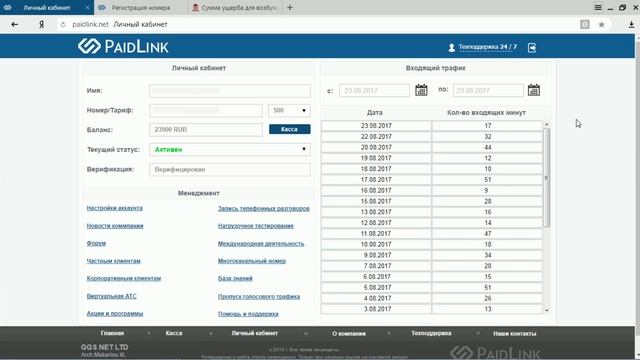The width and height of the screenshot is (640, 360).
Task: Open the start date calendar picker
Action: [421, 90]
